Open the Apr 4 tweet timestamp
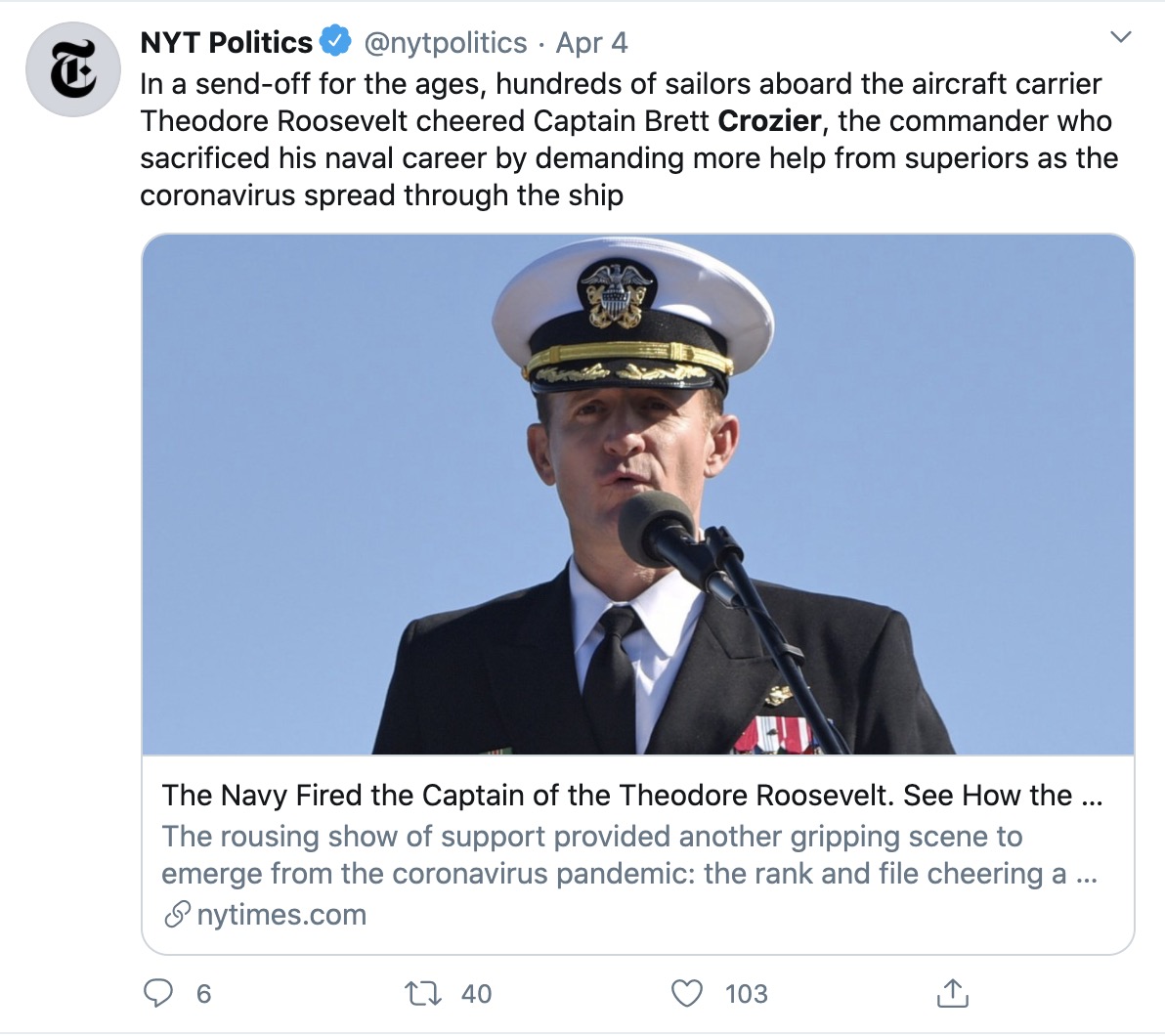The image size is (1165, 1036). tap(591, 43)
